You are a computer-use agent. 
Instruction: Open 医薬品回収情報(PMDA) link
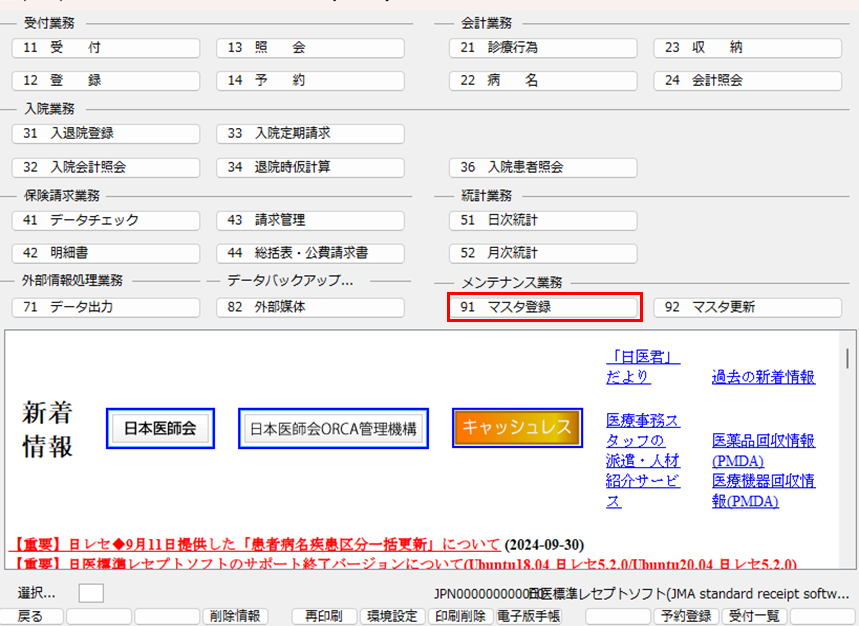point(763,450)
